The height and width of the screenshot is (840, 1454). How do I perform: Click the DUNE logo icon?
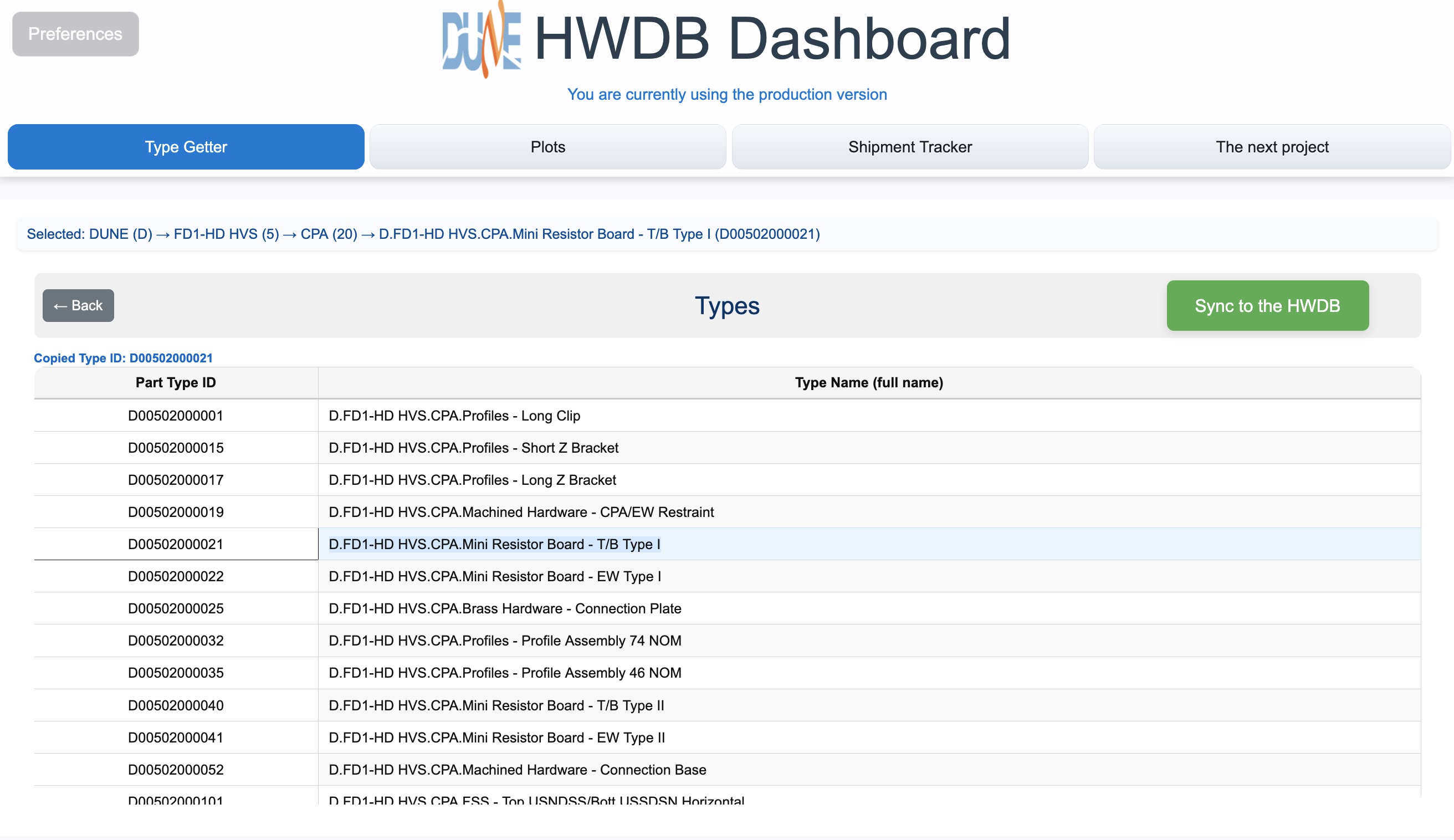(482, 40)
